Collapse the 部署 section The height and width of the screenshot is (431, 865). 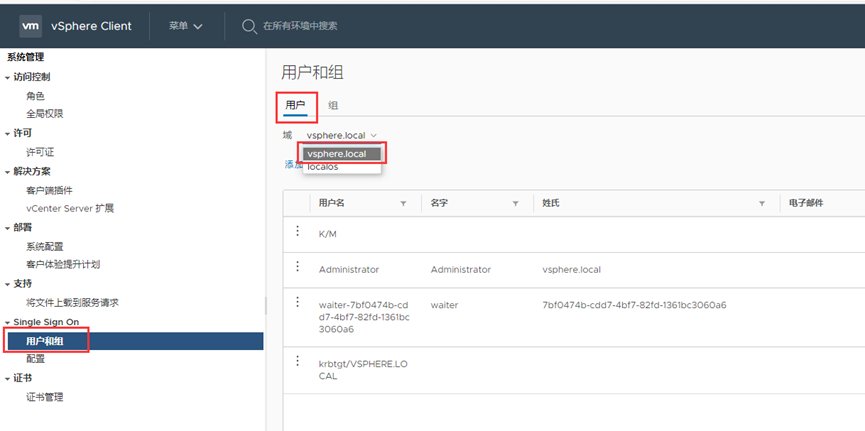click(7, 228)
